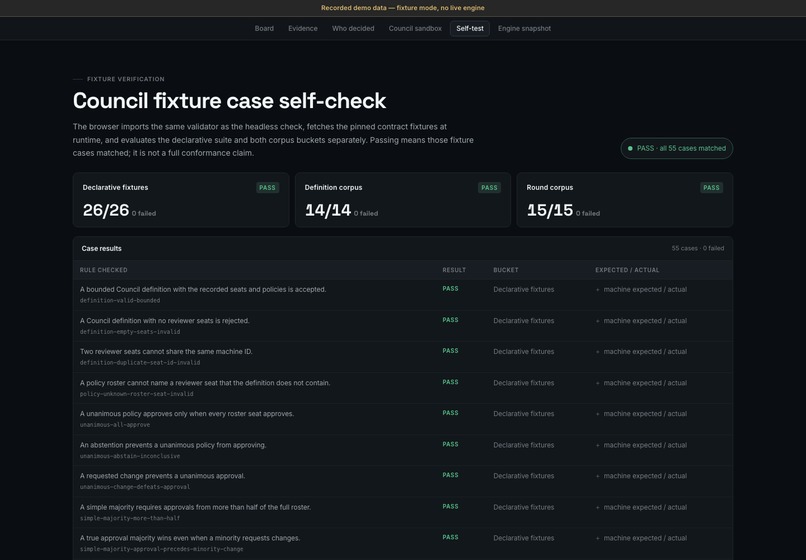
Task: Click Declarative fixtures bucket in definition-duplicate-seat-id-invalid row
Action: [x=524, y=352]
